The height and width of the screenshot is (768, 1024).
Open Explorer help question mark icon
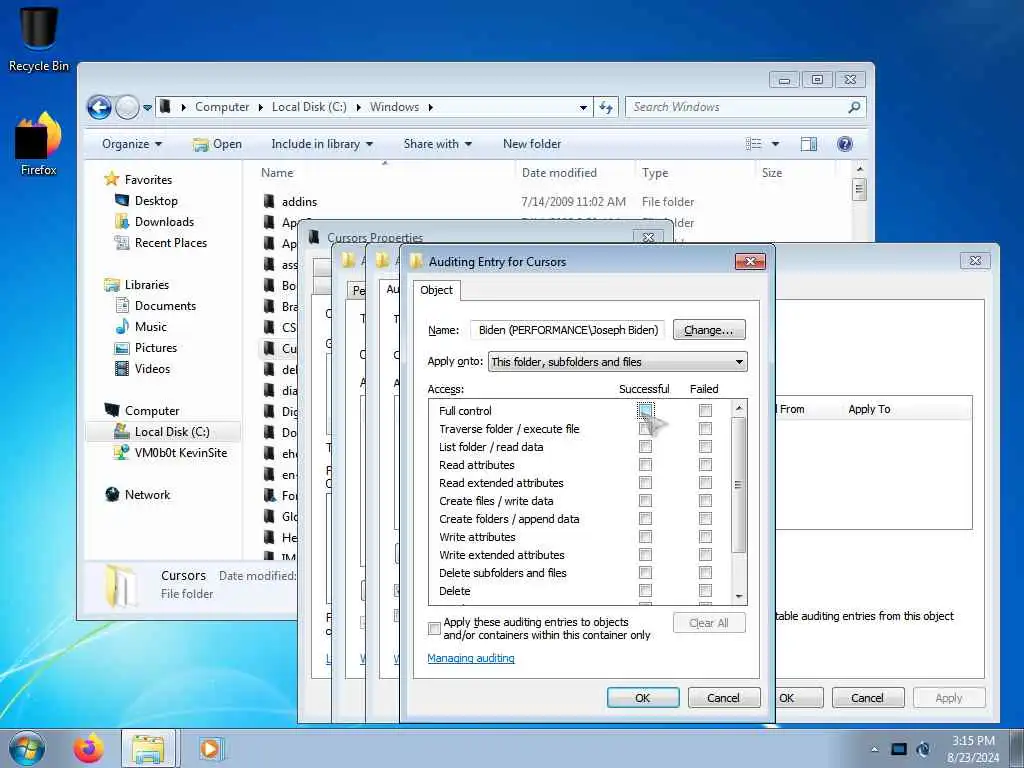(x=844, y=144)
